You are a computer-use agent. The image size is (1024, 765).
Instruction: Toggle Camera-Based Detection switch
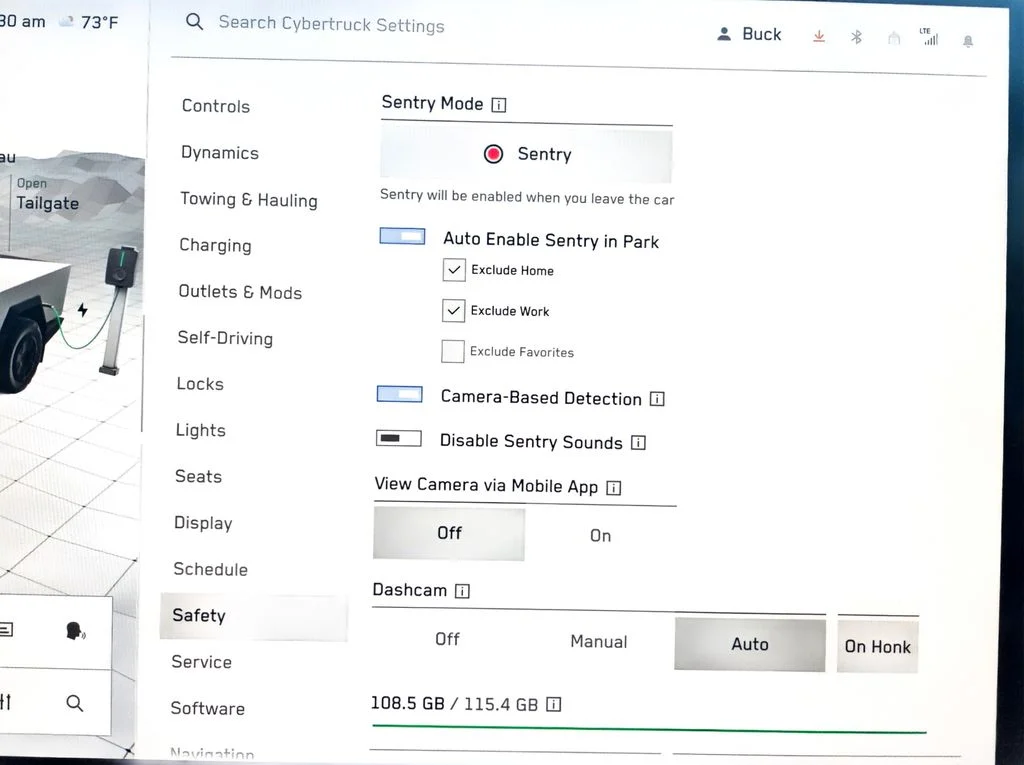pyautogui.click(x=400, y=394)
